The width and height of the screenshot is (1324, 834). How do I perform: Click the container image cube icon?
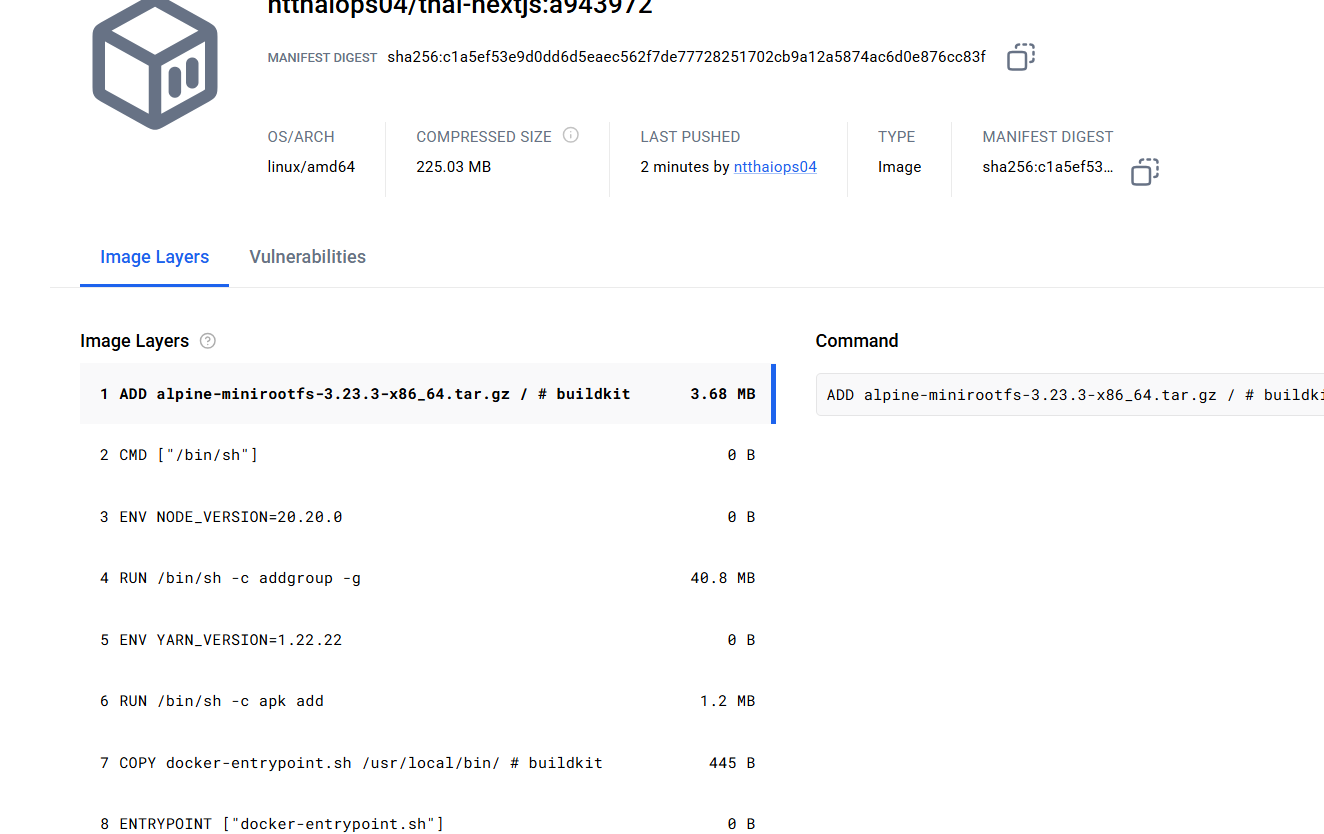(x=155, y=64)
